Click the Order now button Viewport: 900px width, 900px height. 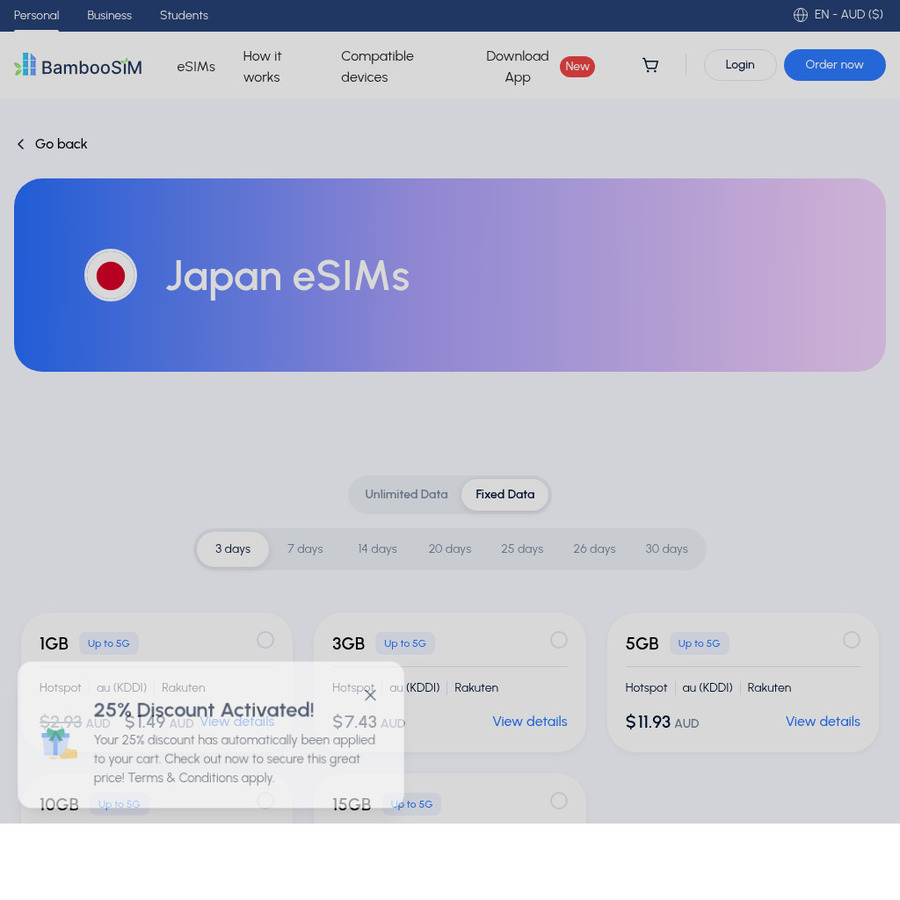tap(834, 65)
